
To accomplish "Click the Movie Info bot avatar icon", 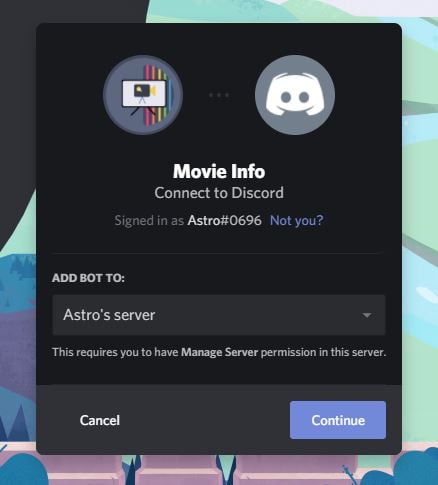I will pos(143,95).
